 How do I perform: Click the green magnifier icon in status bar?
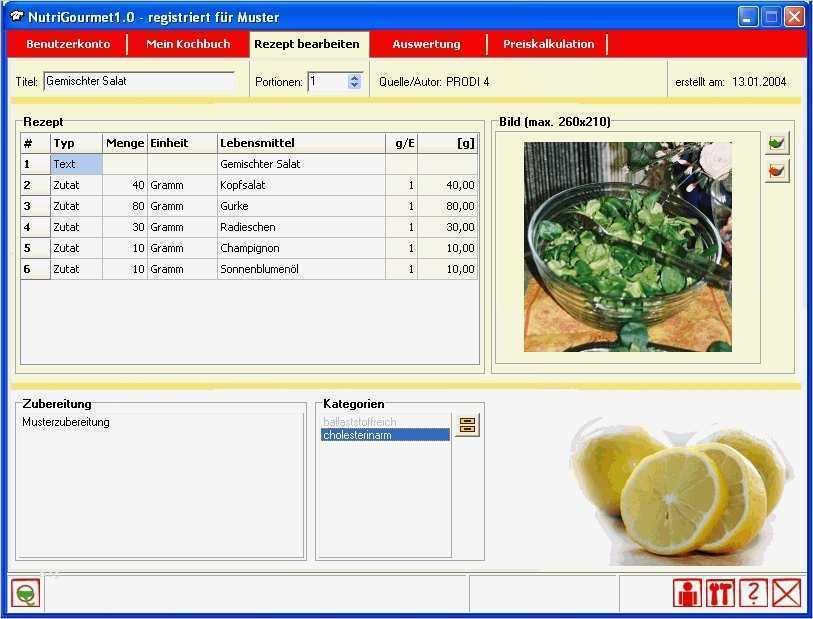pos(25,593)
